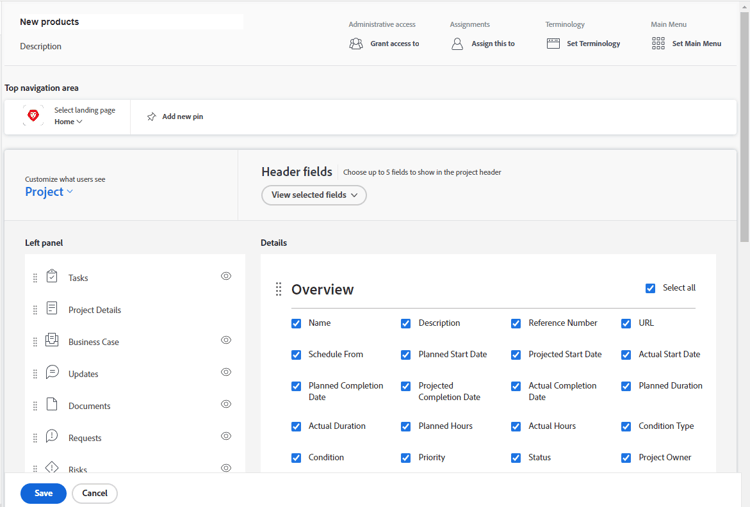Click the New products name field
The image size is (750, 507).
click(130, 22)
